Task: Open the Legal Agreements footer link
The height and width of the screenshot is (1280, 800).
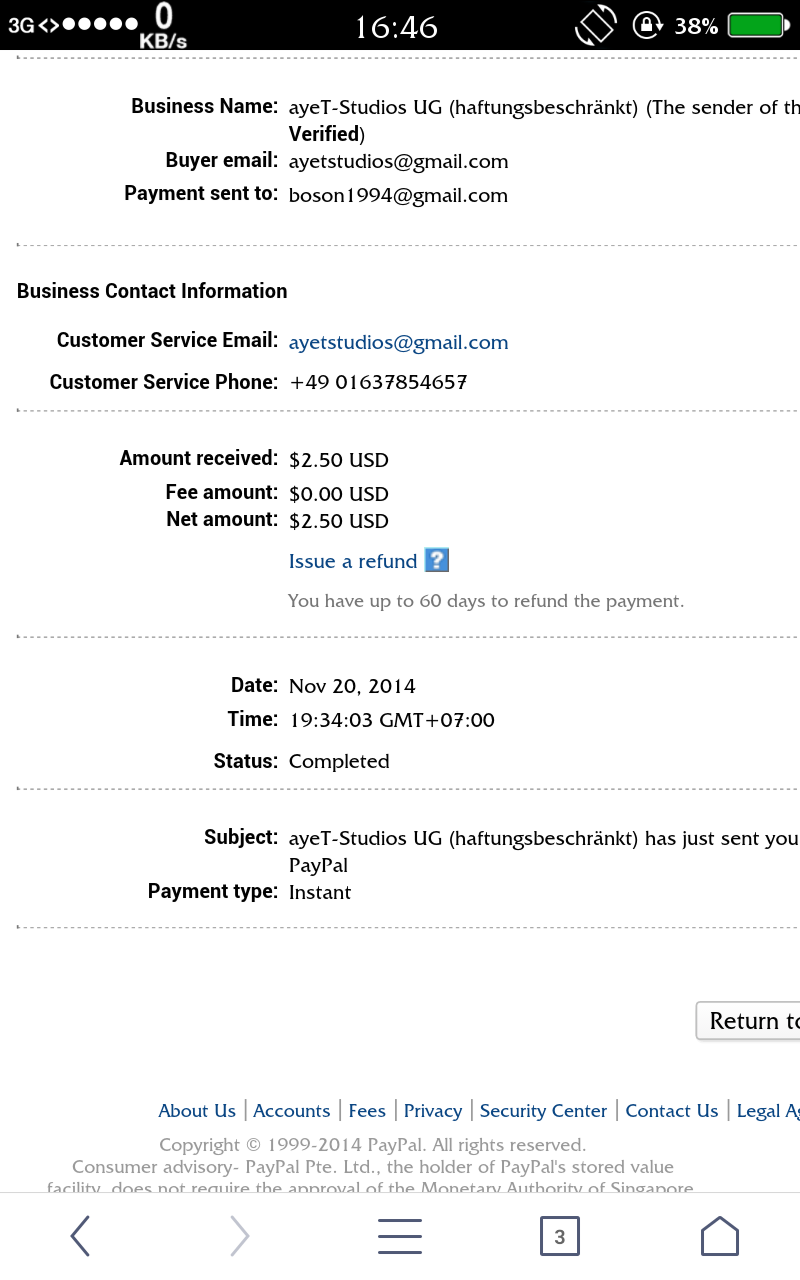Action: [x=767, y=1111]
